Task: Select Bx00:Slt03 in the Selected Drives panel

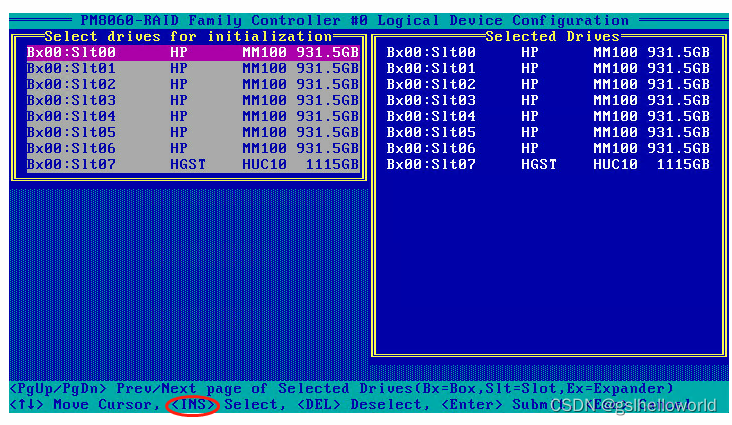Action: pyautogui.click(x=548, y=100)
